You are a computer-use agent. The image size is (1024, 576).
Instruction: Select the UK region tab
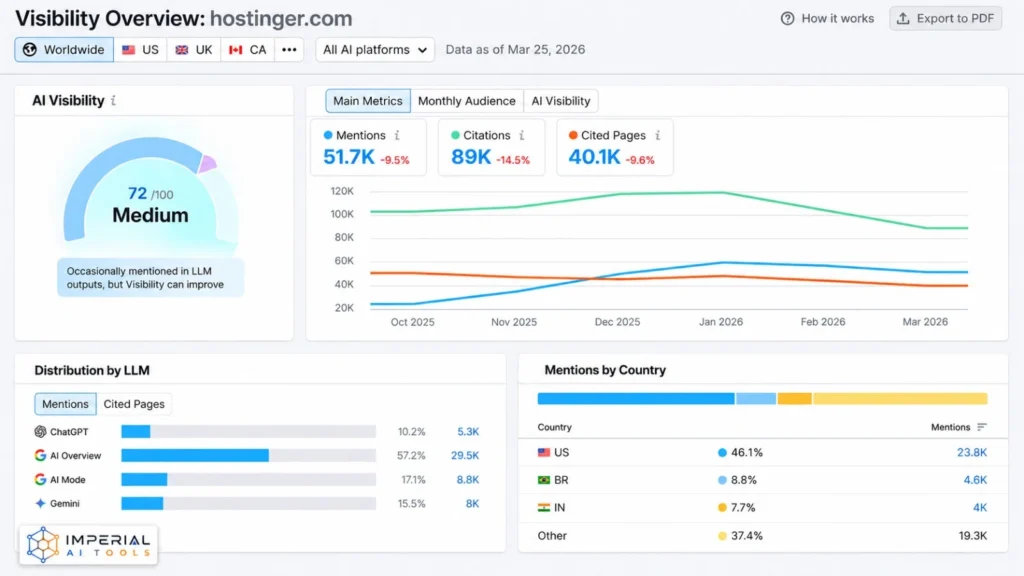[x=194, y=50]
